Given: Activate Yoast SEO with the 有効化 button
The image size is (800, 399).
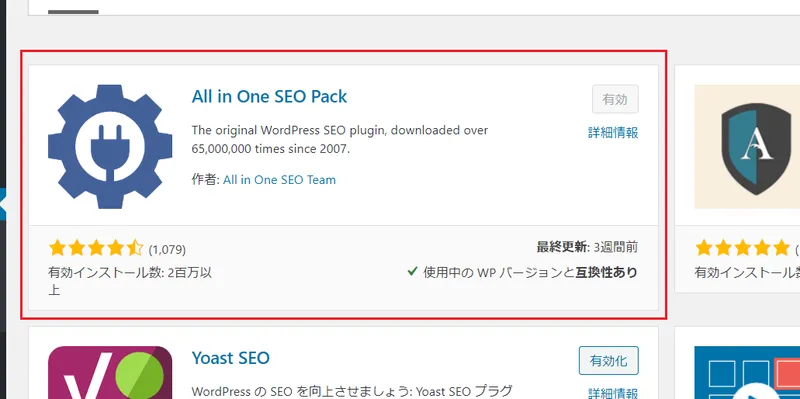Looking at the screenshot, I should (609, 361).
